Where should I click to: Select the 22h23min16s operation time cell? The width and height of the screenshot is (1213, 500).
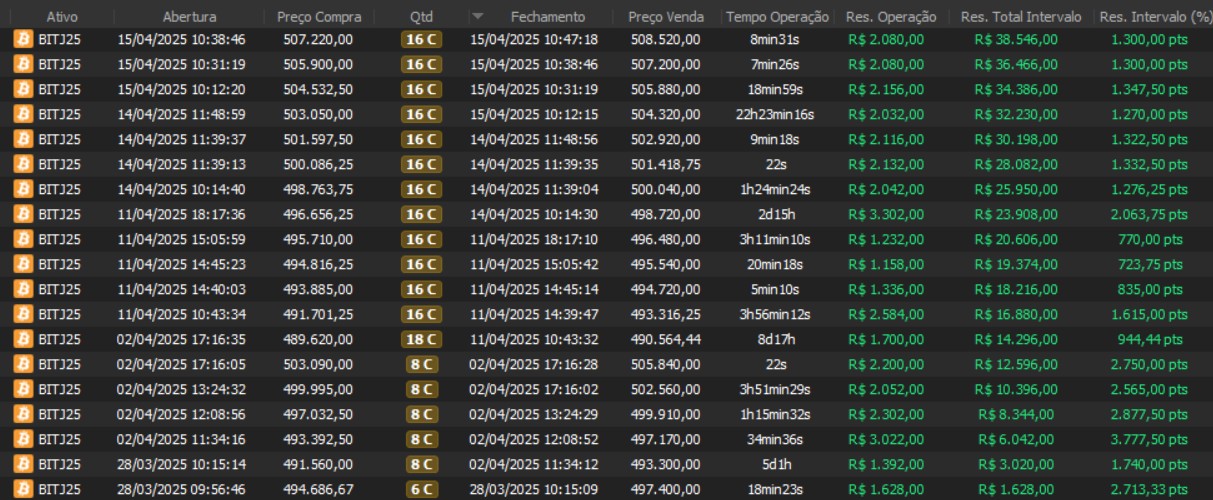(x=781, y=114)
